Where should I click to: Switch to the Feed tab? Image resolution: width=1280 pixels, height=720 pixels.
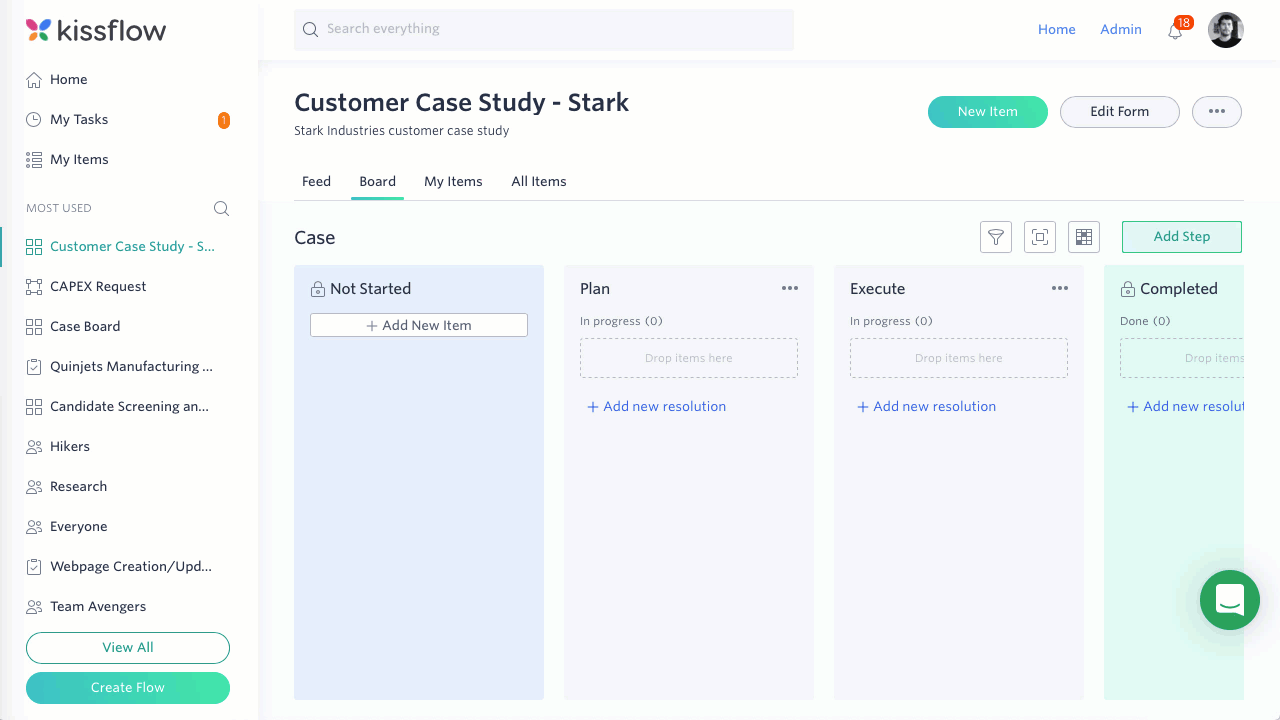(x=316, y=181)
